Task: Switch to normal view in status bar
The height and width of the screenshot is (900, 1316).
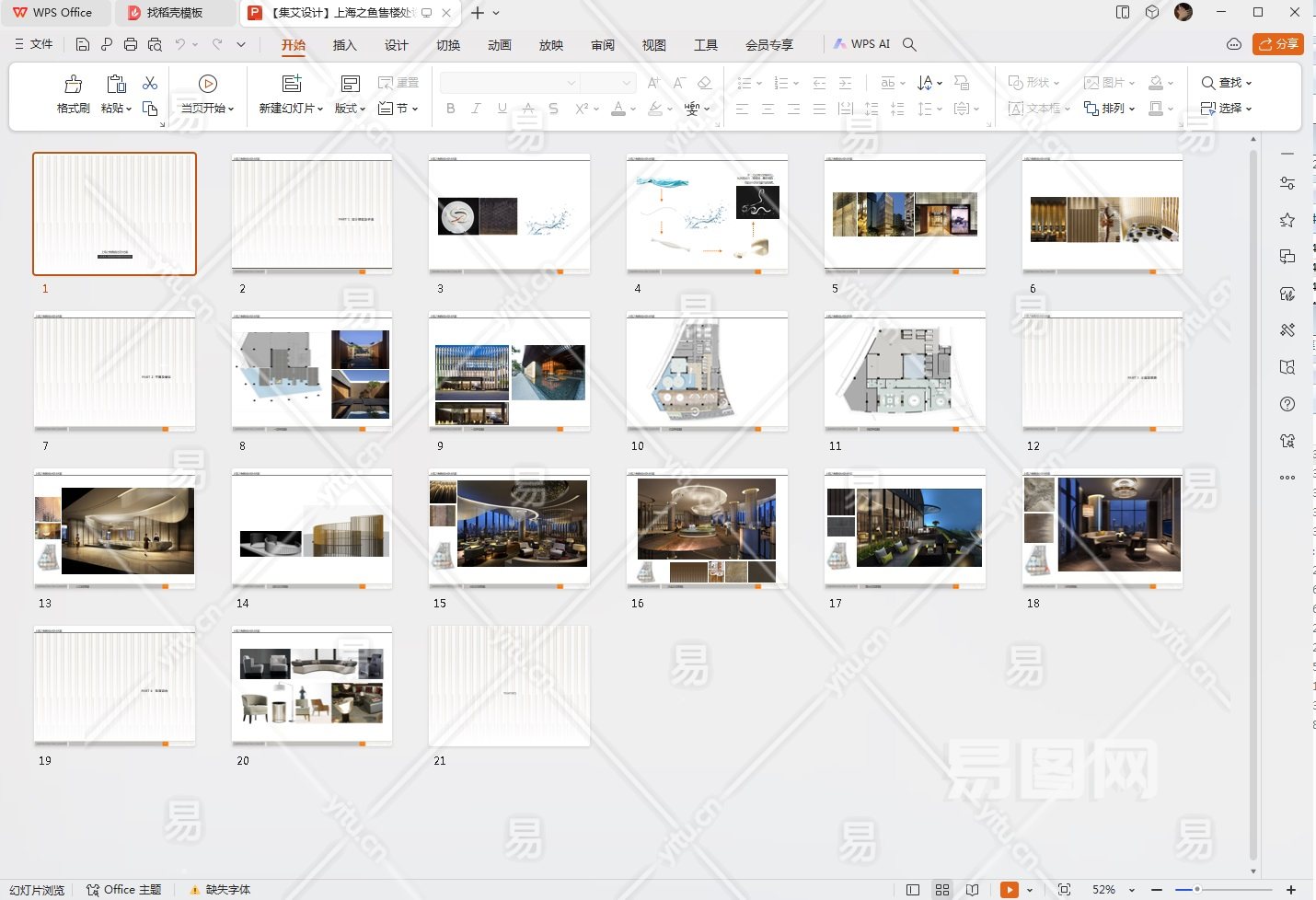Action: tap(913, 890)
